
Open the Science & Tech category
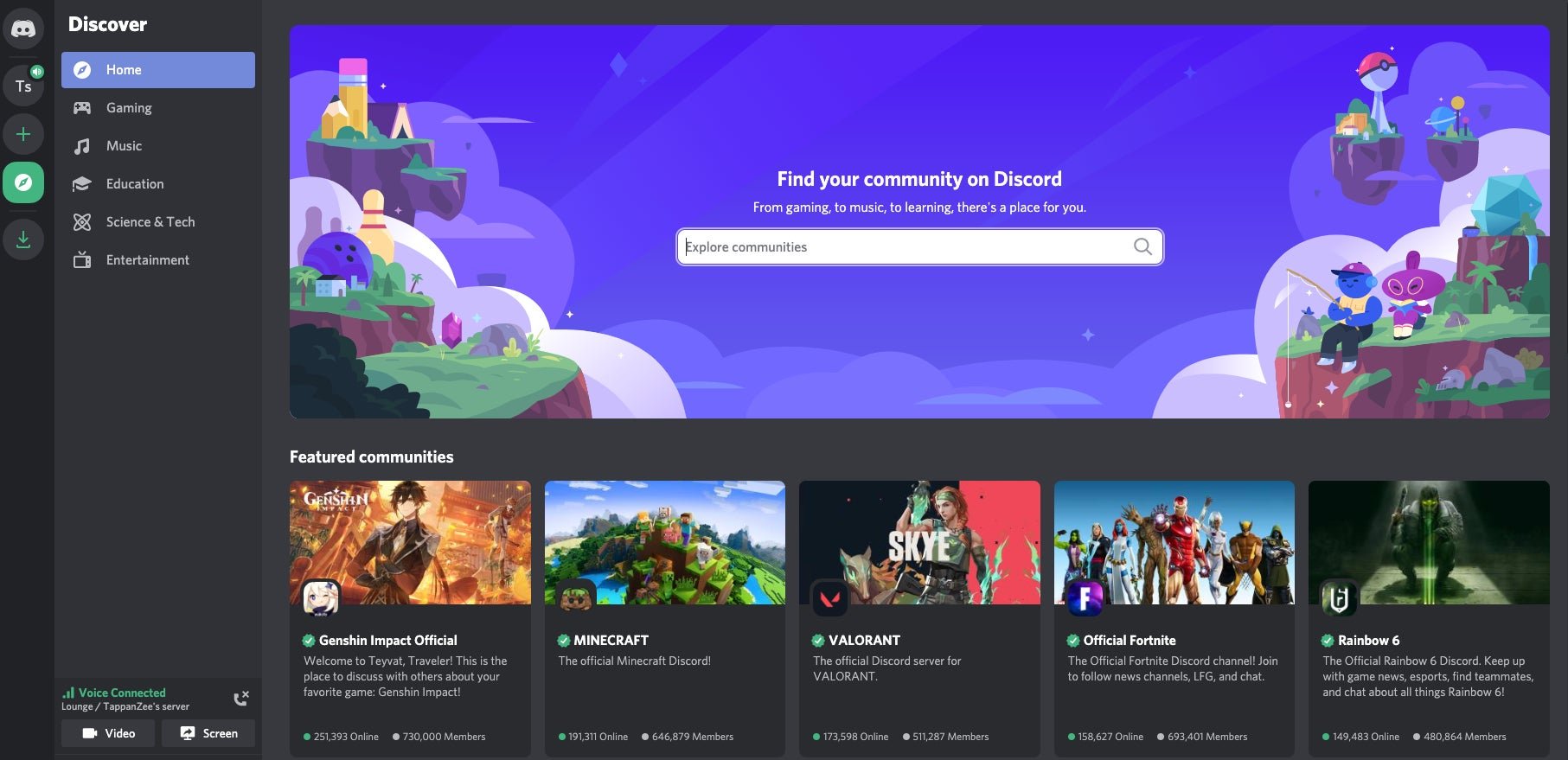click(x=158, y=222)
